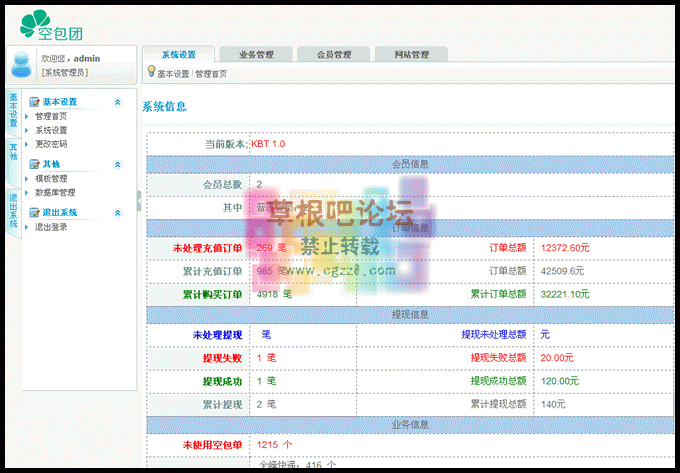Click the 系统信息 page heading
This screenshot has width=680, height=473.
pos(164,107)
